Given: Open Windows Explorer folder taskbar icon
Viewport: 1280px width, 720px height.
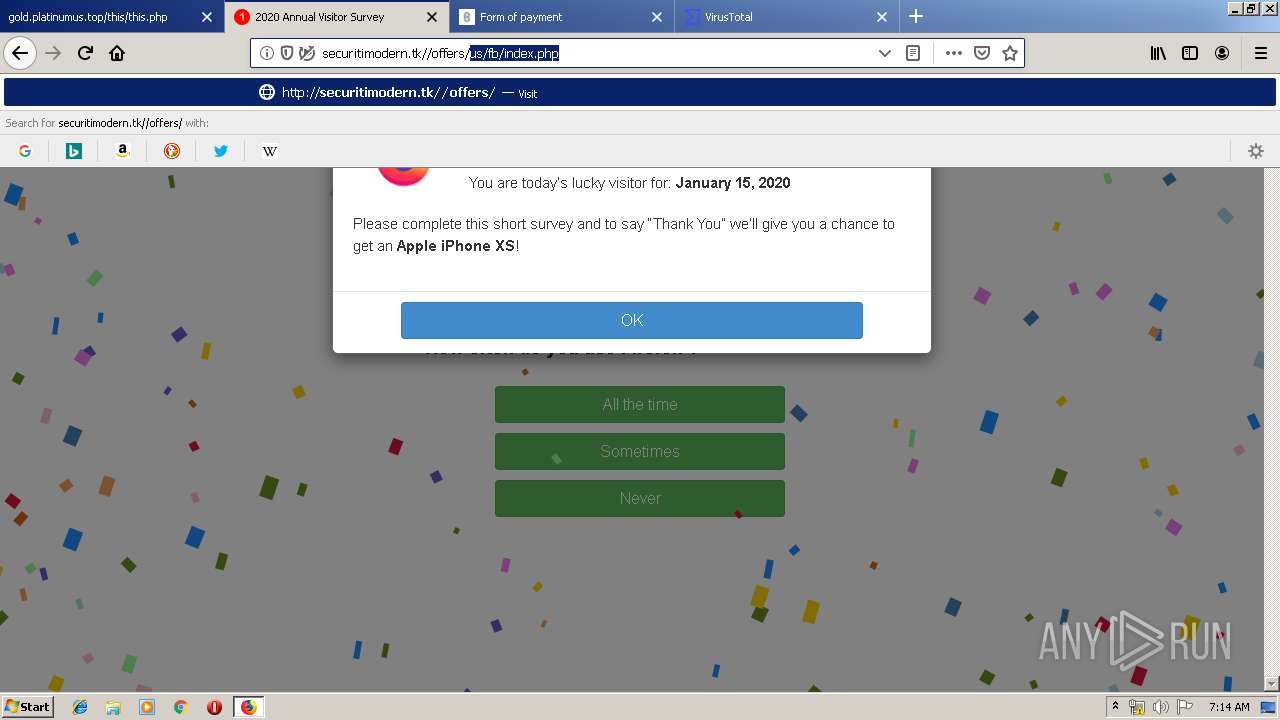Looking at the screenshot, I should coord(113,707).
